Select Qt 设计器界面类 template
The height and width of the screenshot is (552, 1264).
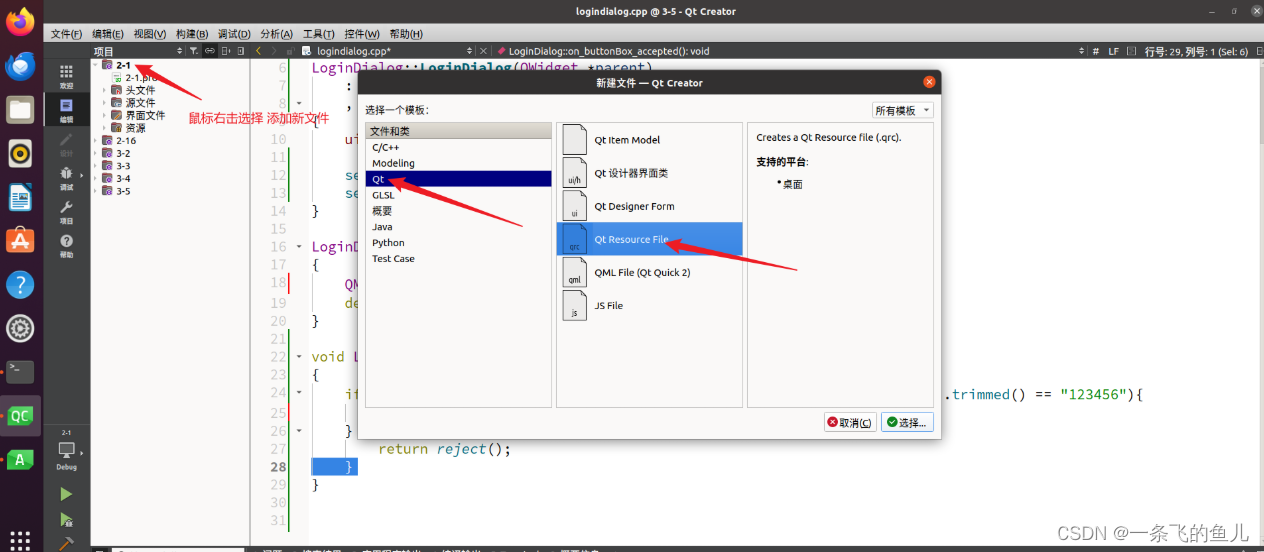tap(649, 173)
